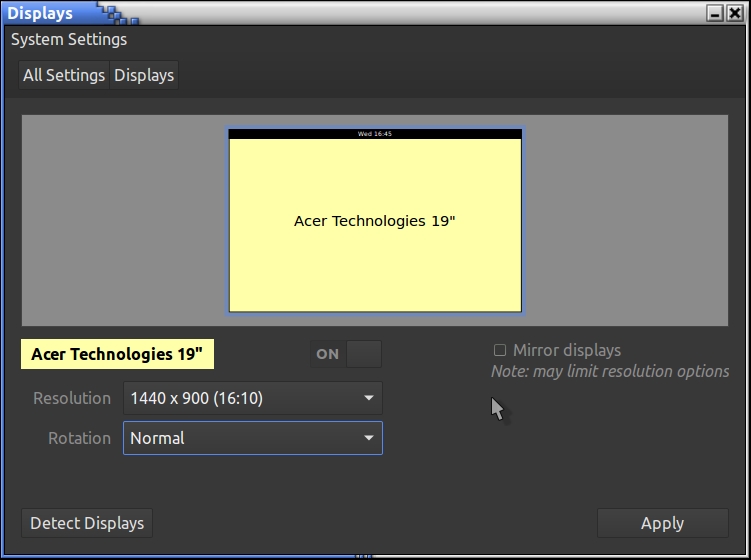Screen dimensions: 751x560
Task: Click the Mirror displays label text
Action: pos(566,351)
